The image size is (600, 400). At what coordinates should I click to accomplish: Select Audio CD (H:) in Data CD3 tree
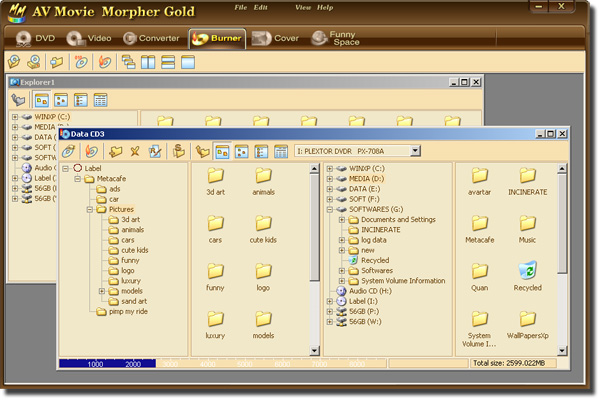pyautogui.click(x=364, y=291)
